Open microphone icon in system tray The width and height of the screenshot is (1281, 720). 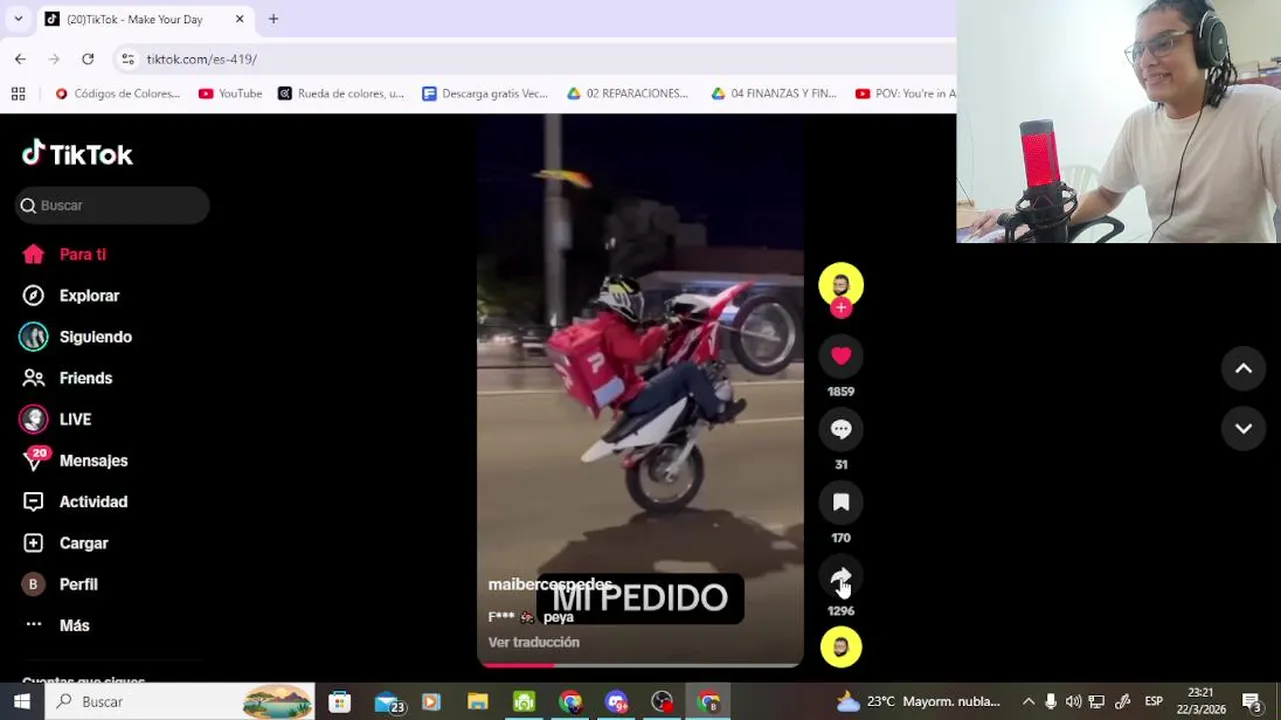[x=1050, y=702]
